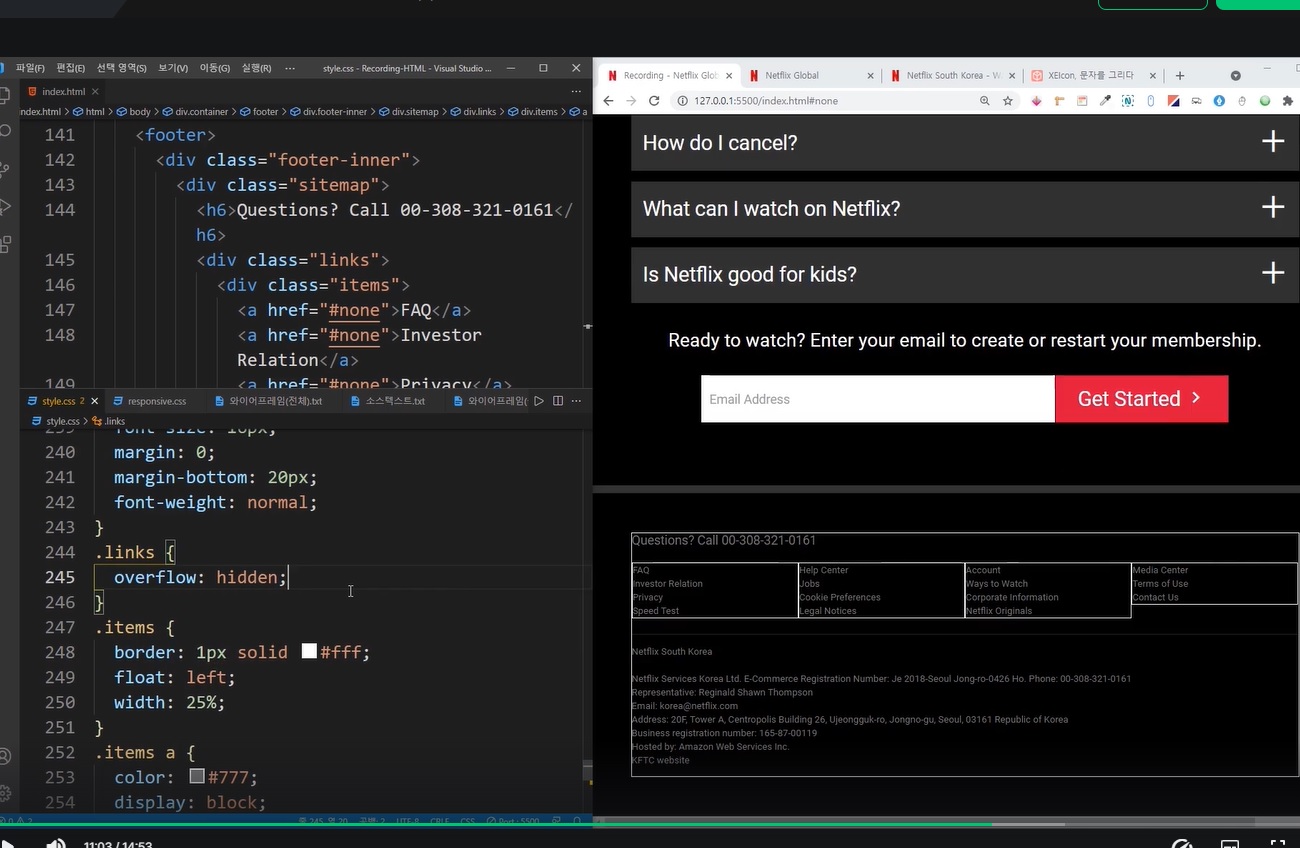Click 'overflow: hidden;' on line 245
This screenshot has width=1300, height=848.
pyautogui.click(x=200, y=577)
